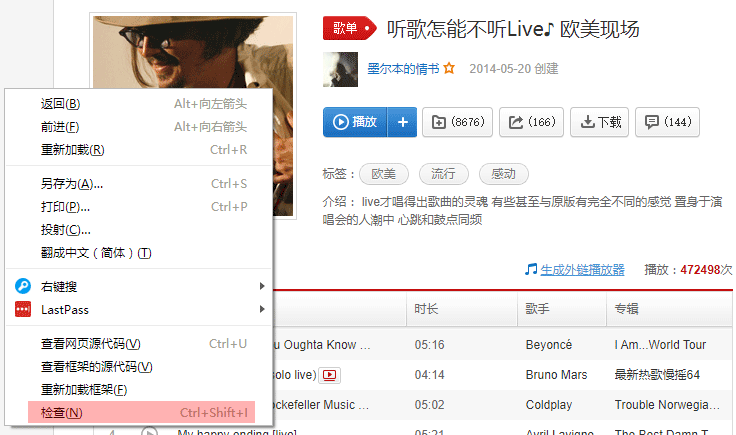This screenshot has height=435, width=736.
Task: Click the 05:16 duration cell
Action: click(x=429, y=345)
